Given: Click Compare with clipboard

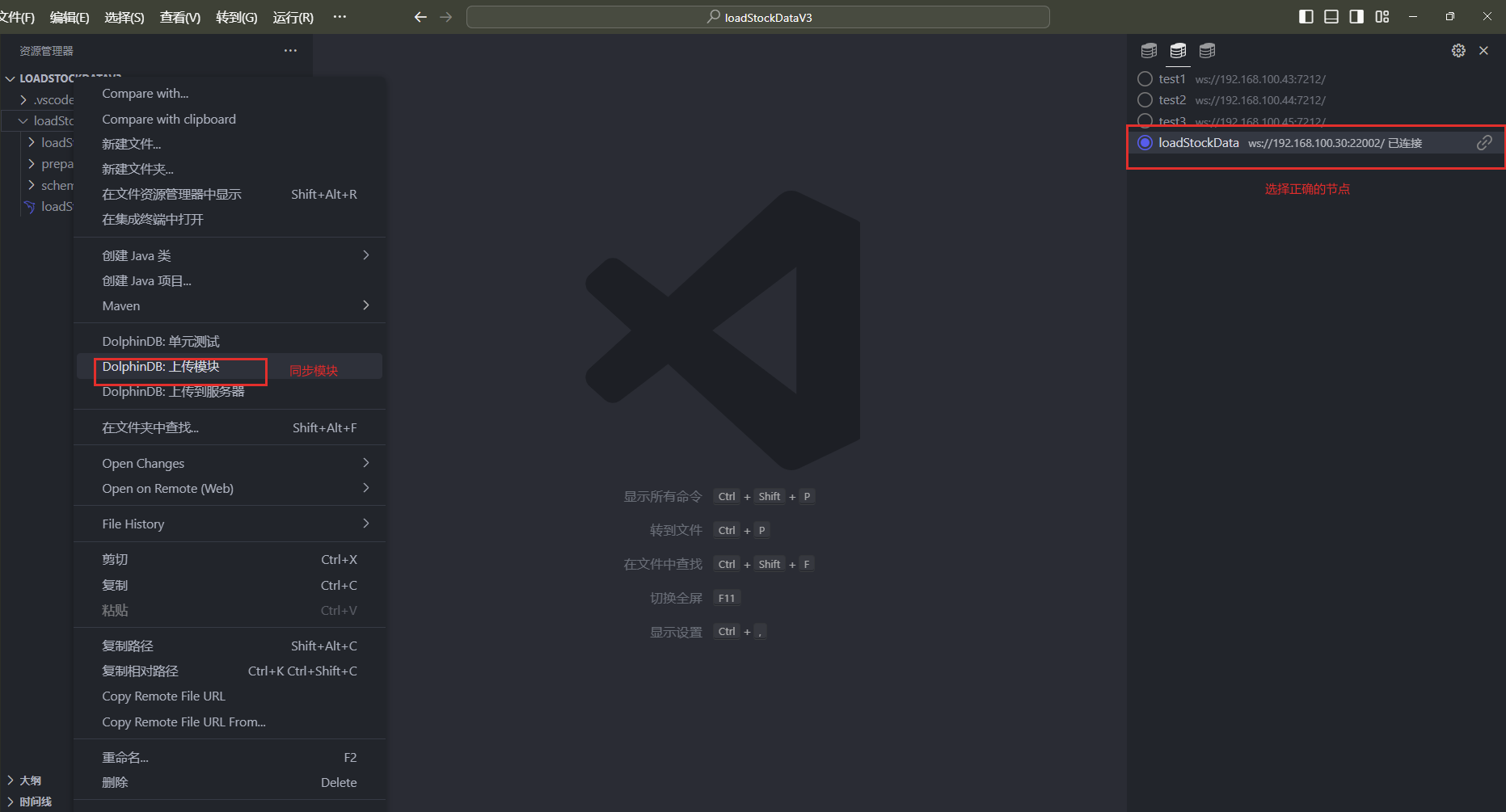Looking at the screenshot, I should tap(169, 119).
